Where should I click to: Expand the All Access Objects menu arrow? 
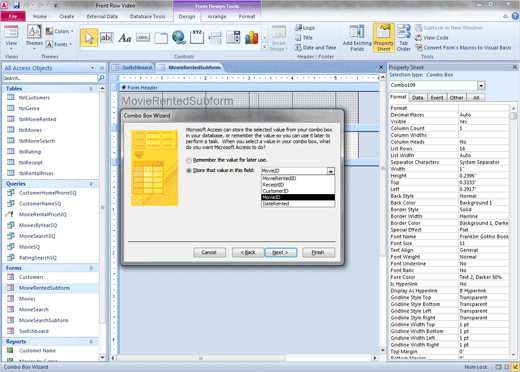tap(93, 68)
